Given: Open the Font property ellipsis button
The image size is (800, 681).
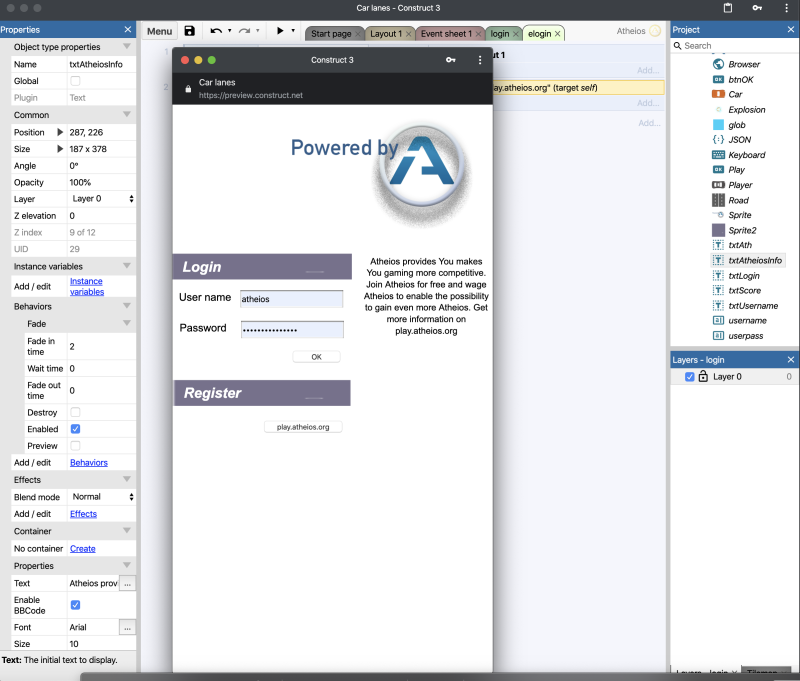Looking at the screenshot, I should point(128,627).
